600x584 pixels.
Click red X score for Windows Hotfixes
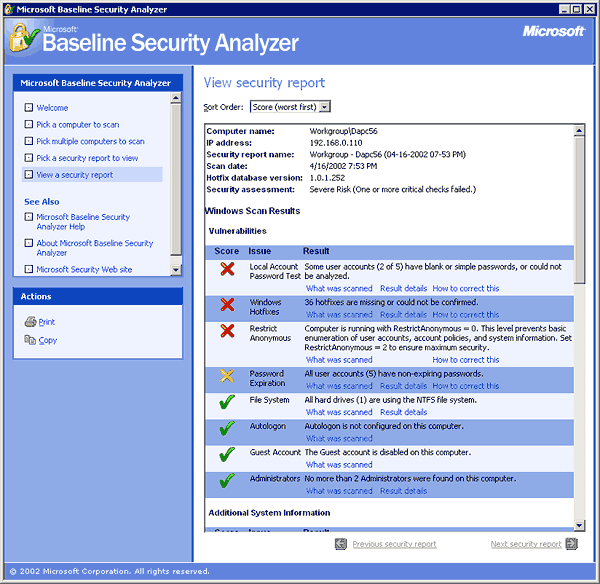point(227,305)
